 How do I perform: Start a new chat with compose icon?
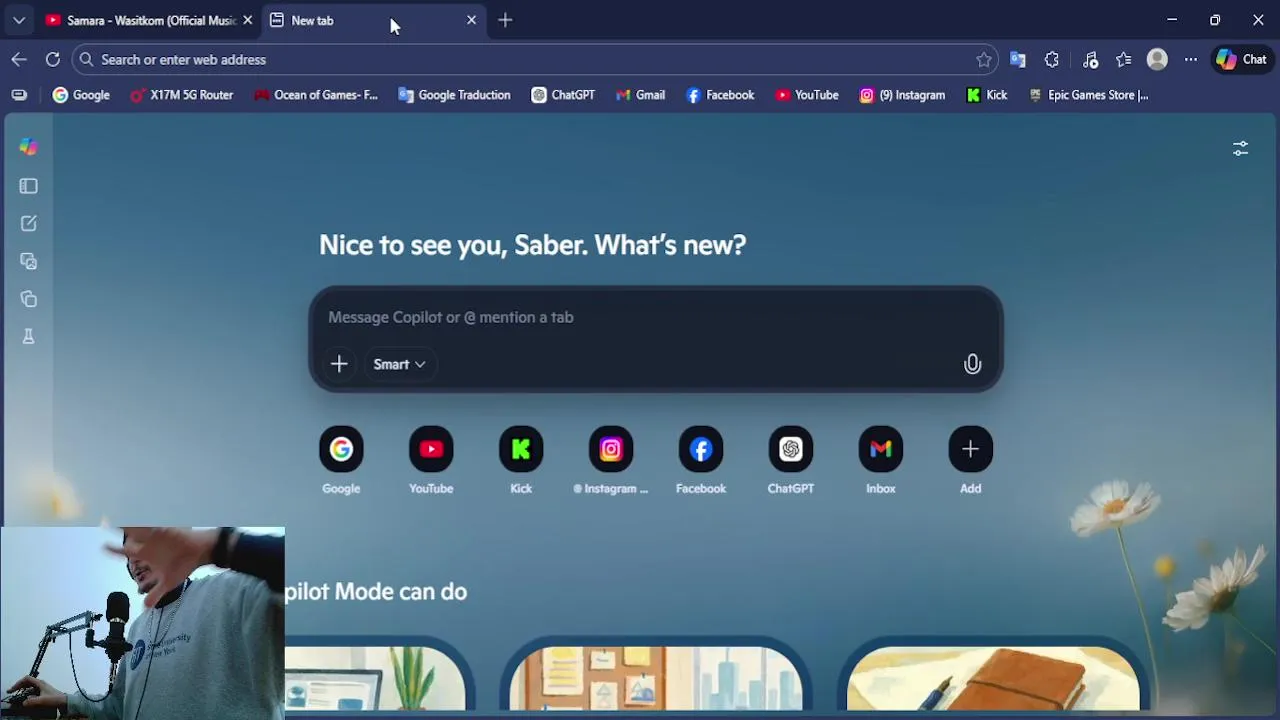(29, 224)
